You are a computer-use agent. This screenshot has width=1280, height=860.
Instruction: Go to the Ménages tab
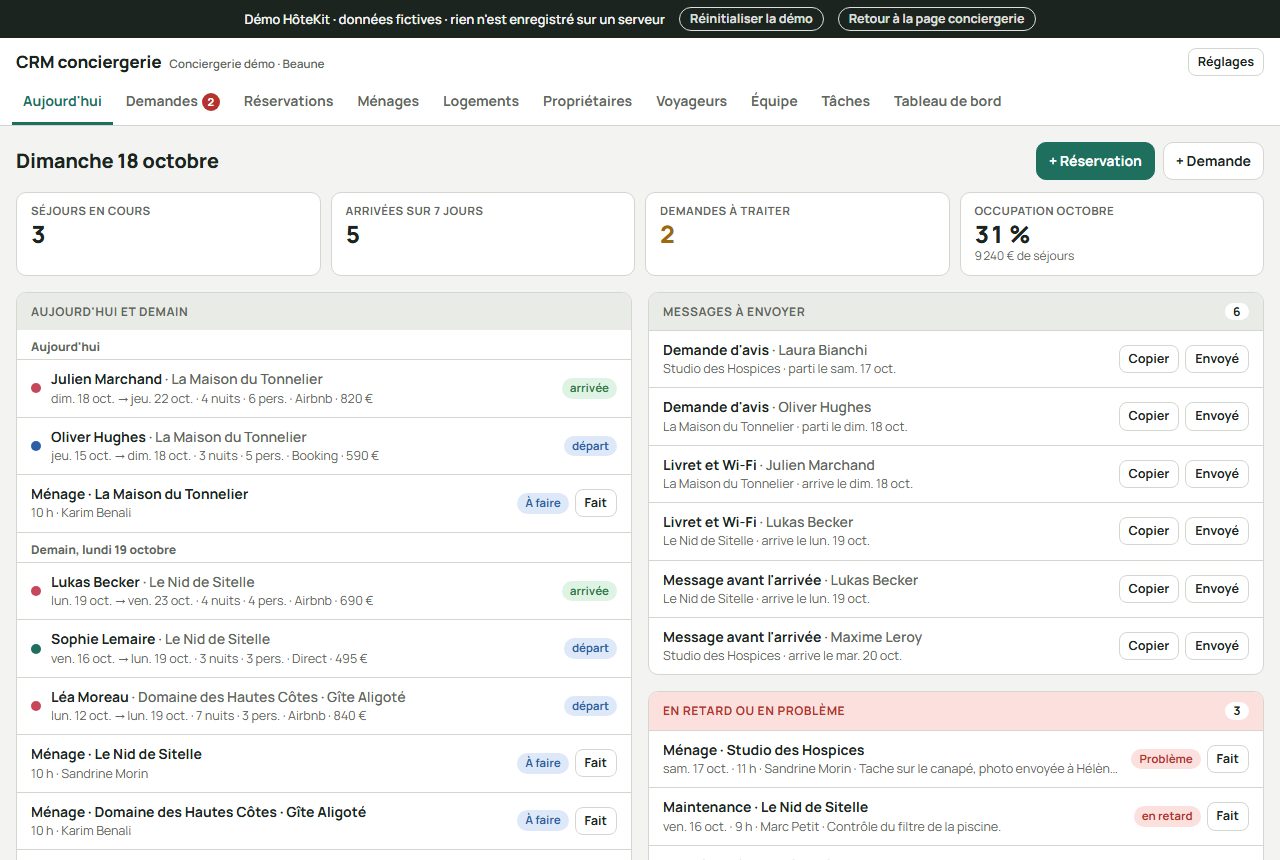(388, 101)
